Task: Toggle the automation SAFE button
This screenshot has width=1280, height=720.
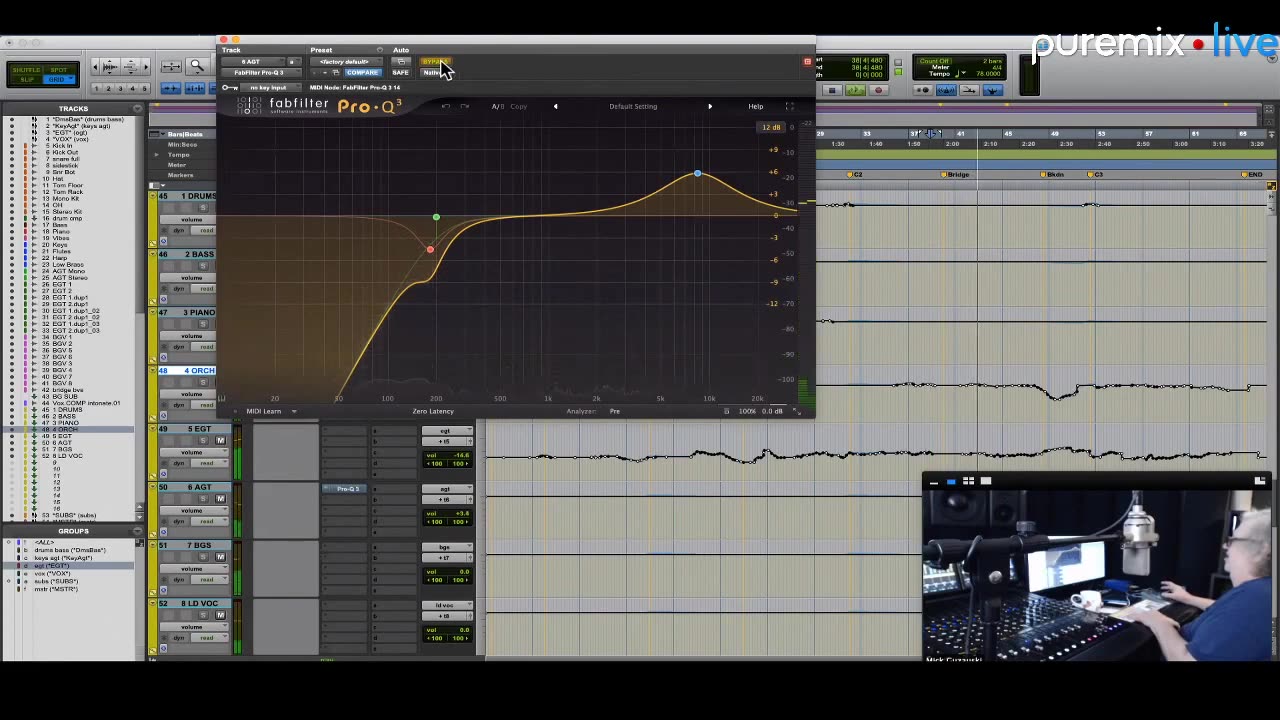Action: click(400, 72)
